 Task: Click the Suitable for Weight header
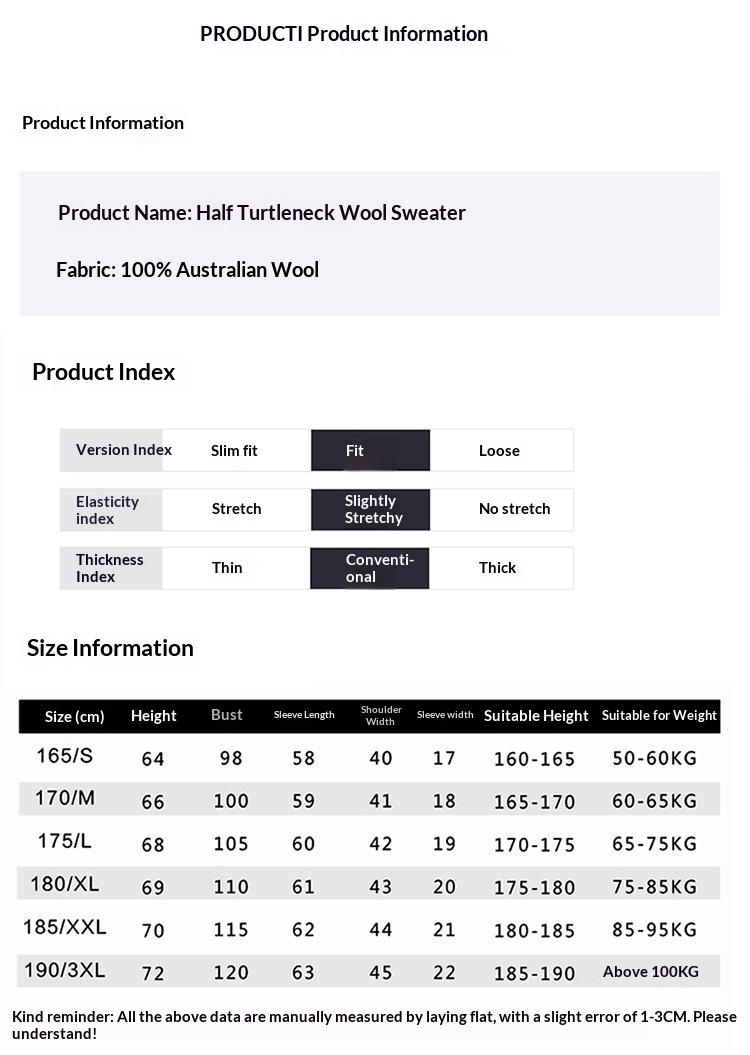pos(659,716)
